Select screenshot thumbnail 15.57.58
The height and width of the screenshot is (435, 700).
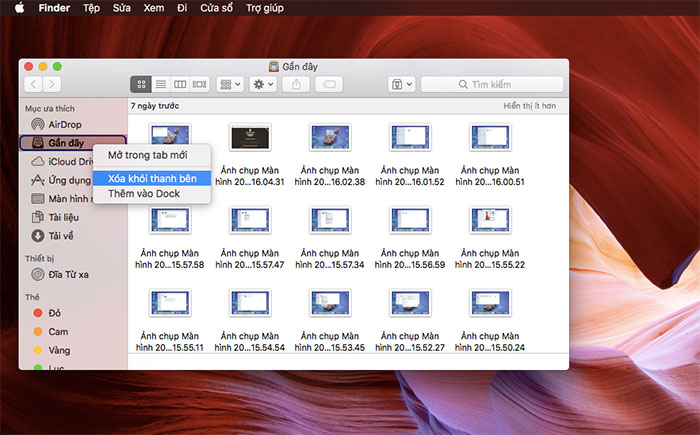point(170,220)
